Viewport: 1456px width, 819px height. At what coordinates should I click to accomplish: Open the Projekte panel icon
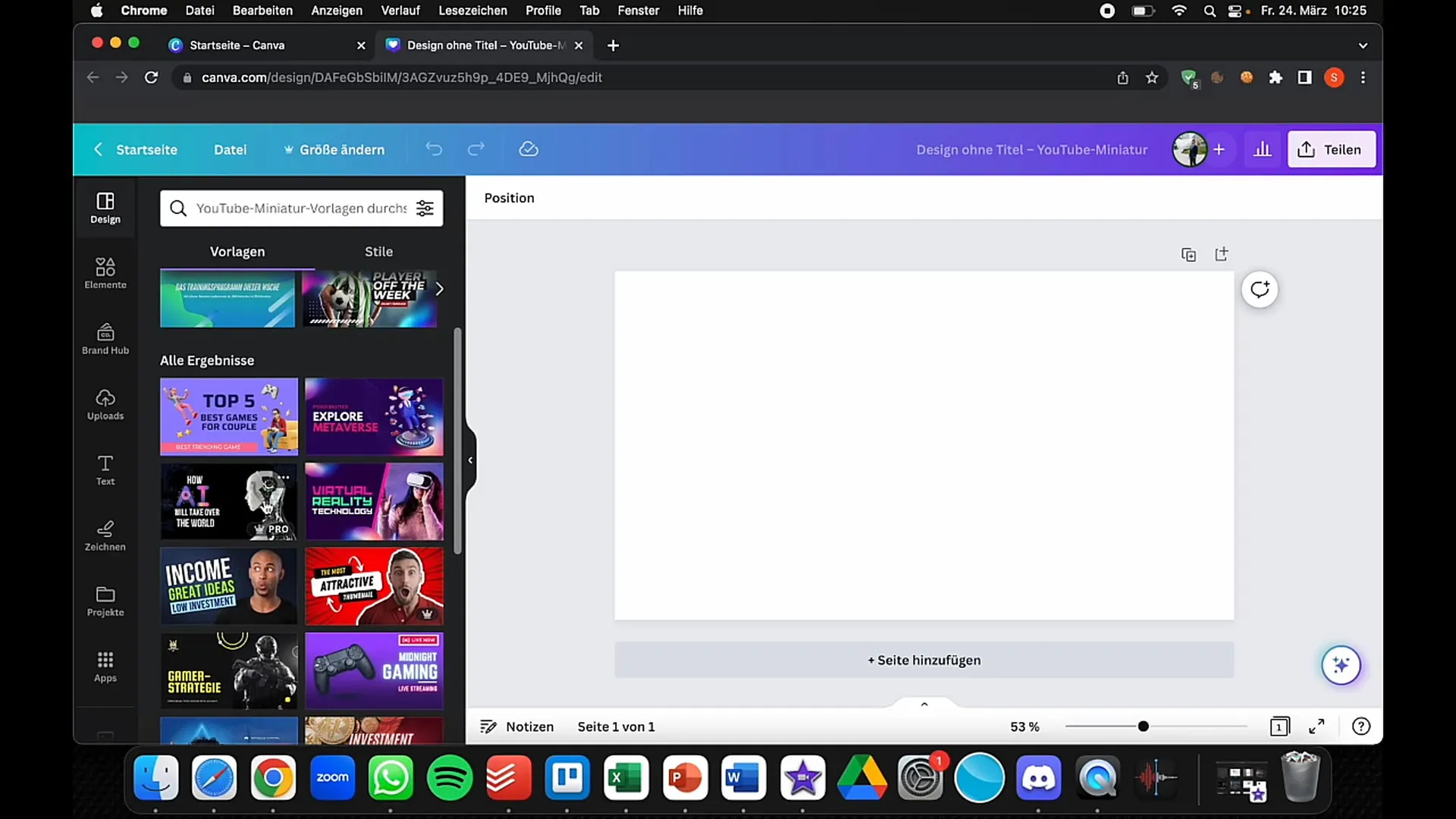click(x=105, y=600)
